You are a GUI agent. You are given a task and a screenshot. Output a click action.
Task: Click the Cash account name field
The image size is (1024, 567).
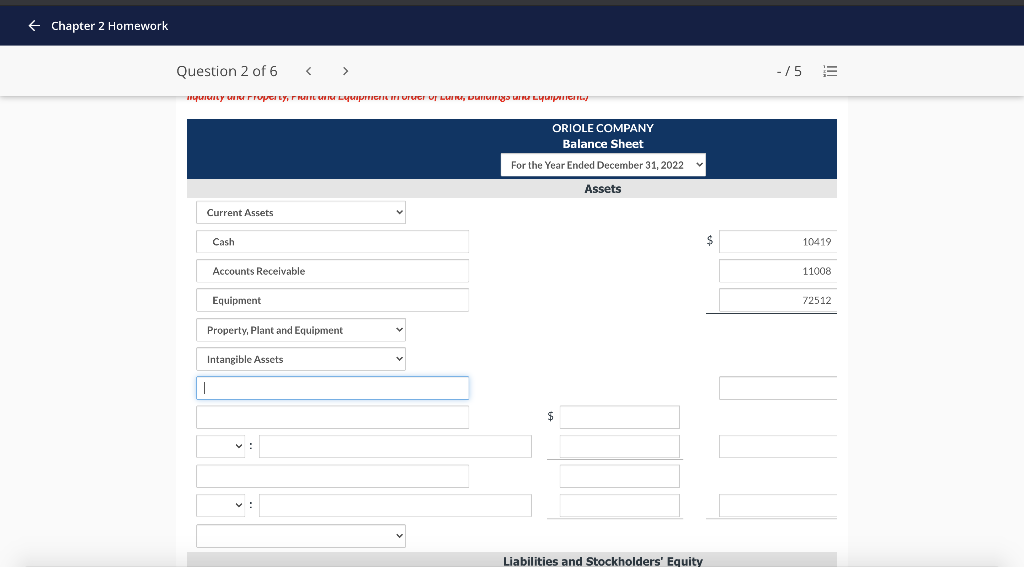click(x=332, y=242)
